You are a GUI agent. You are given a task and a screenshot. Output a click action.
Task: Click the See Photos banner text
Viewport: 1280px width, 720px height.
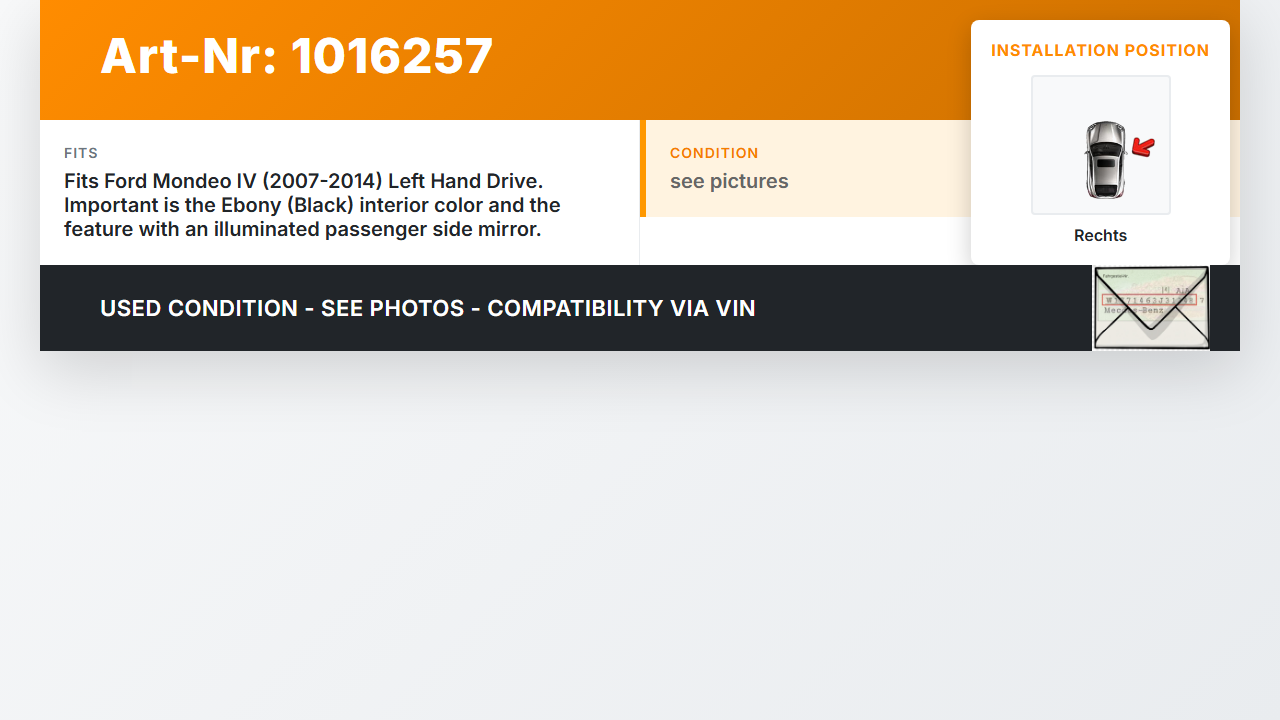pyautogui.click(x=392, y=308)
